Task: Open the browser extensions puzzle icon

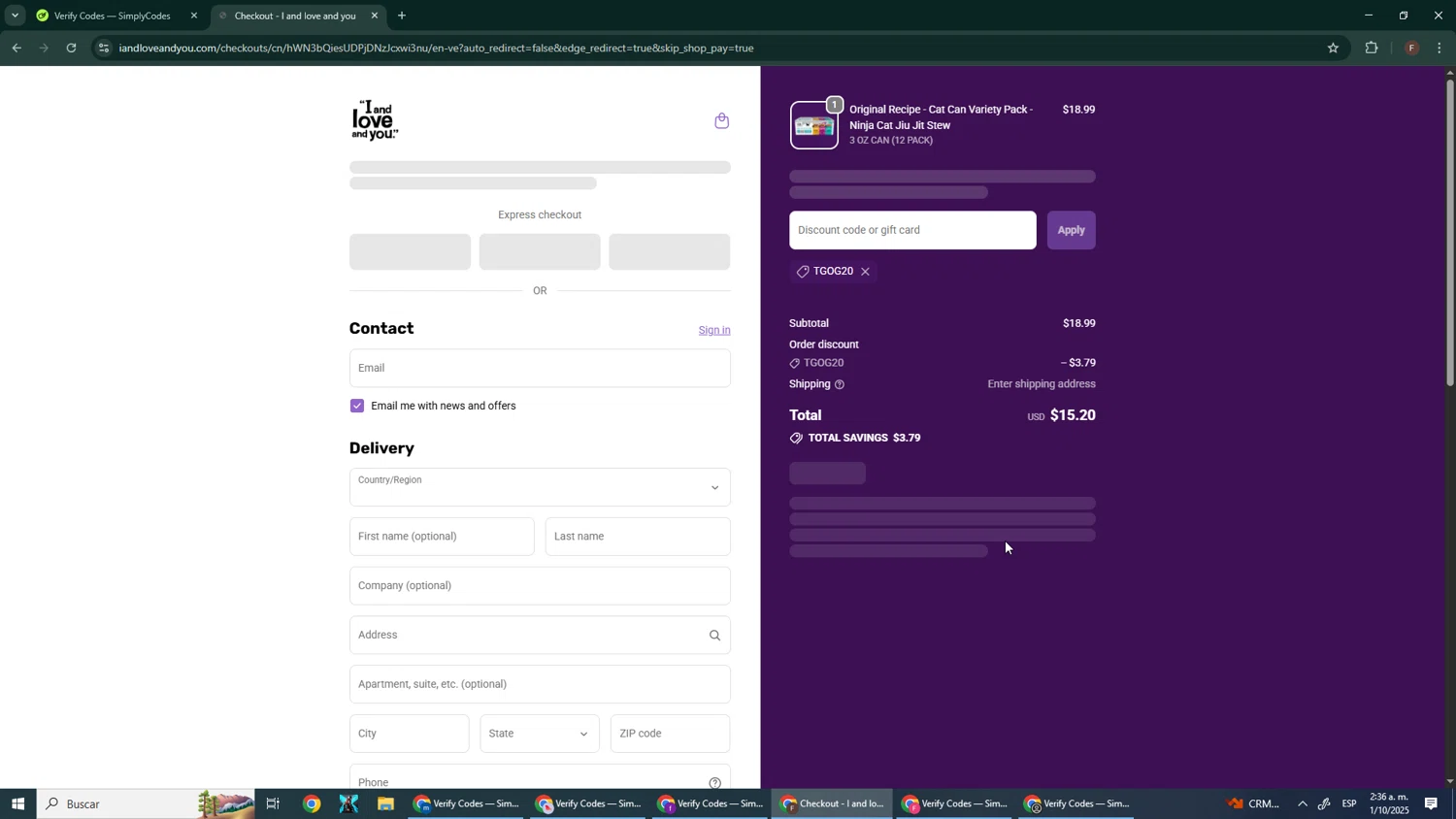Action: point(1372,48)
